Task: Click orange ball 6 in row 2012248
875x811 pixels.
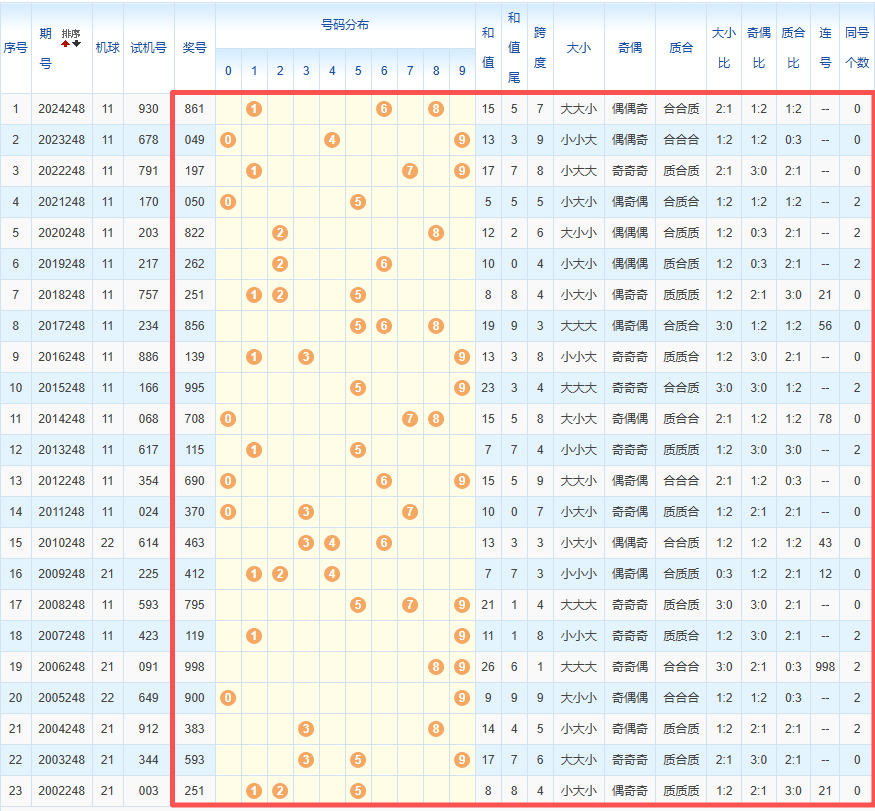Action: (384, 480)
